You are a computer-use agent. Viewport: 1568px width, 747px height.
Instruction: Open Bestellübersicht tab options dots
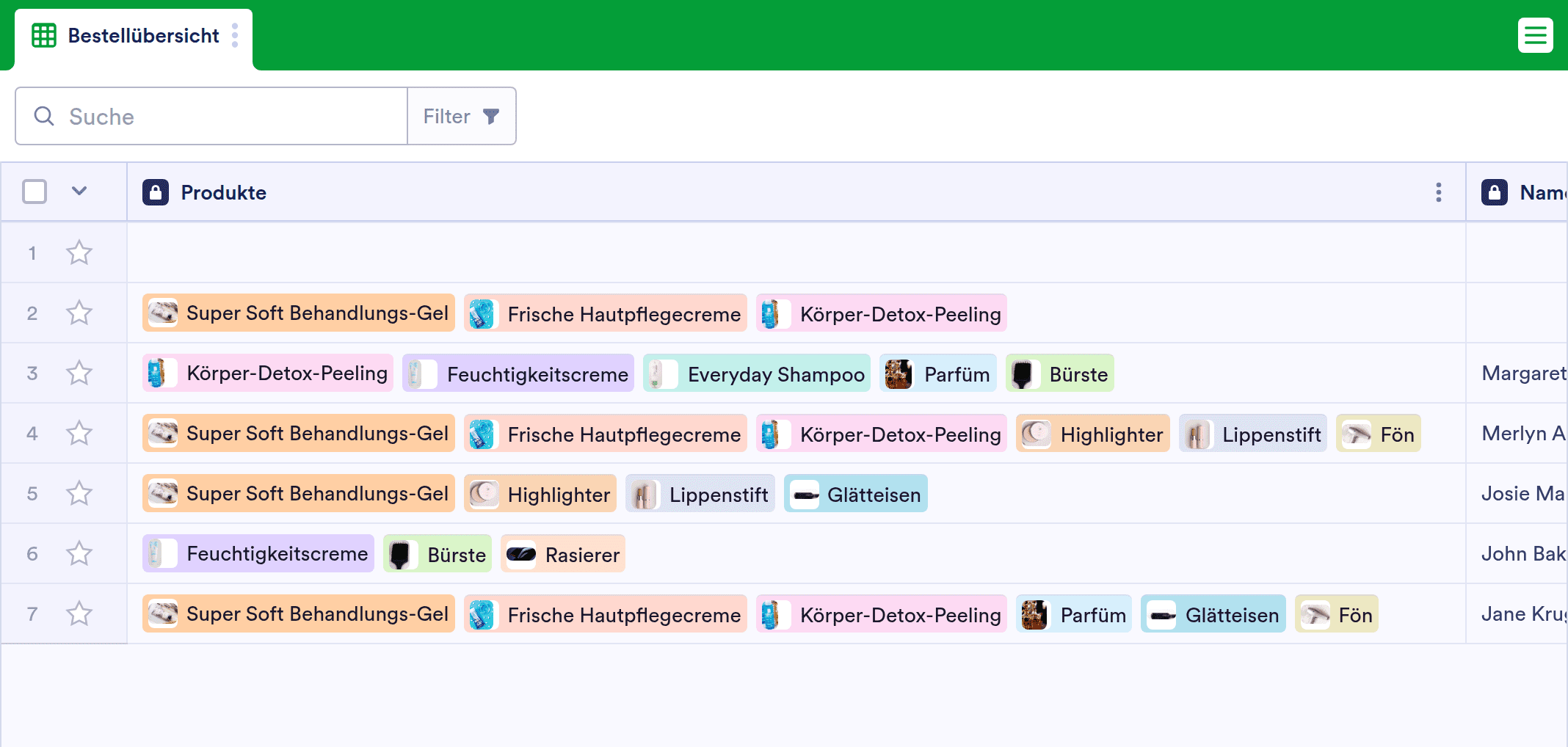pyautogui.click(x=235, y=35)
